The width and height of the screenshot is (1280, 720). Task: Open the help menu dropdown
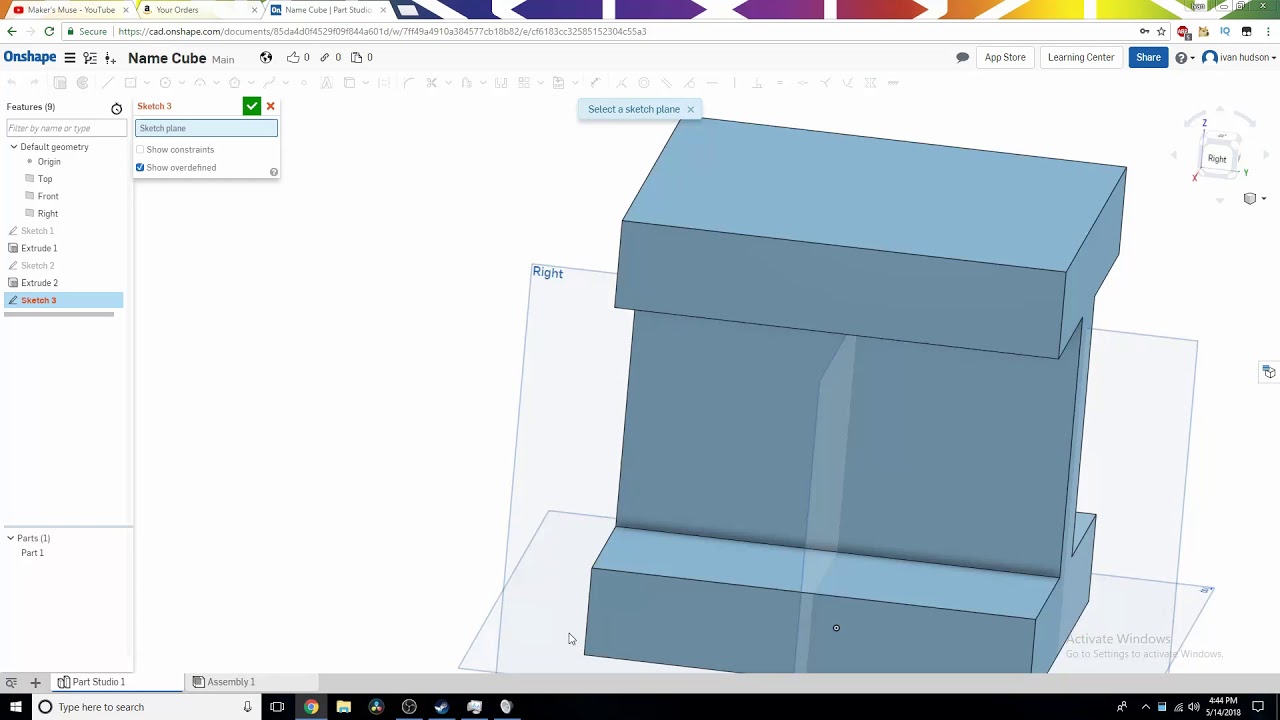[1184, 58]
